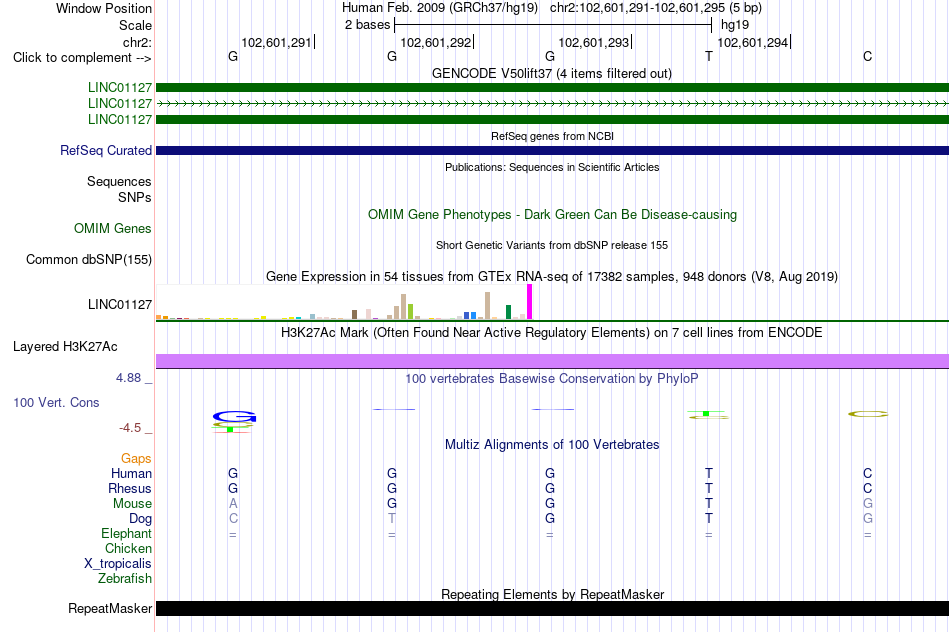This screenshot has height=632, width=950.
Task: Select the Dog alignment row label
Action: tap(140, 519)
